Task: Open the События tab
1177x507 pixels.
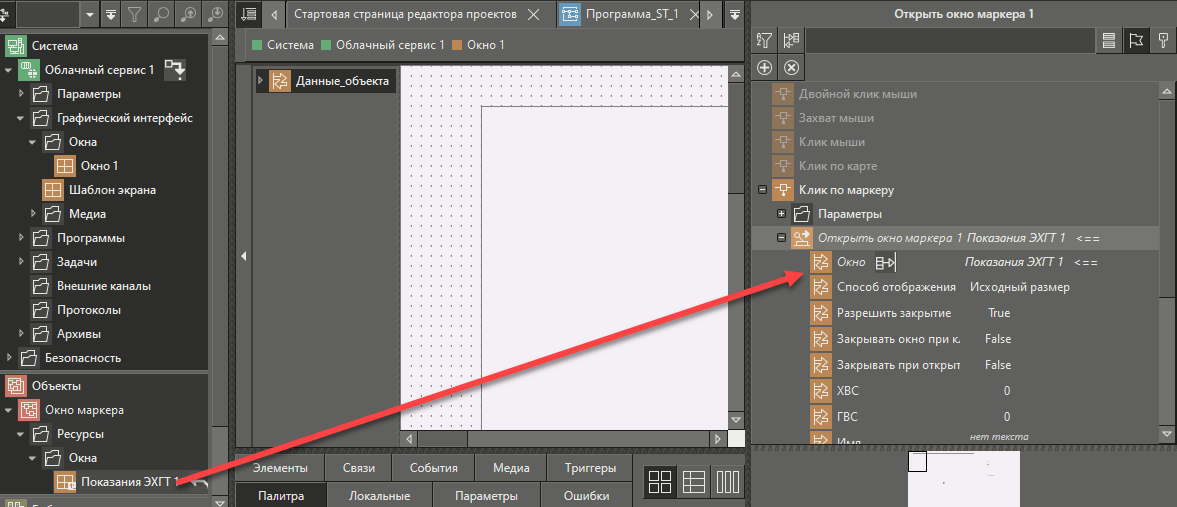Action: (x=433, y=468)
